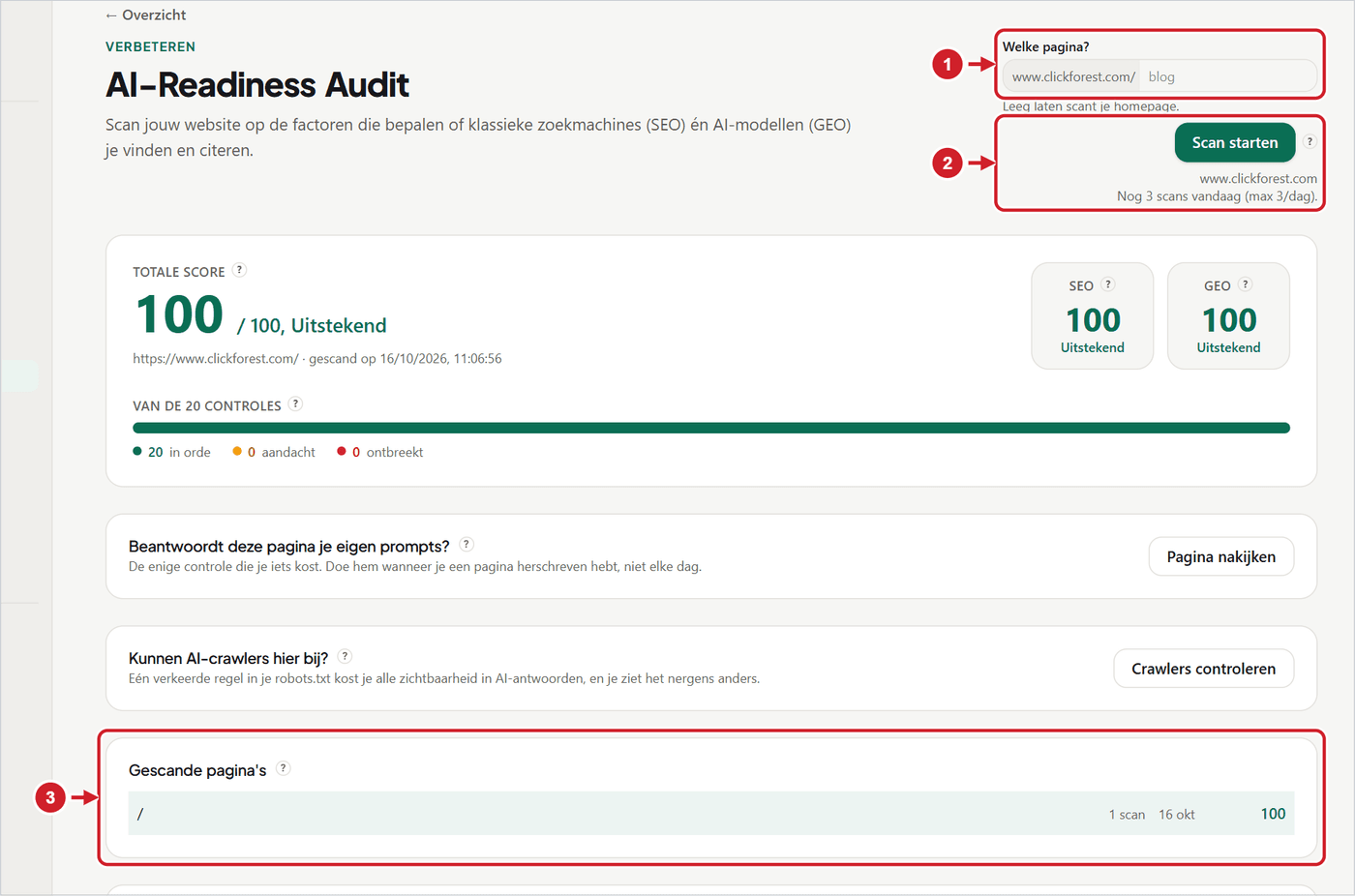Click the '20 in orde' legend entry
This screenshot has width=1355, height=896.
click(x=171, y=452)
